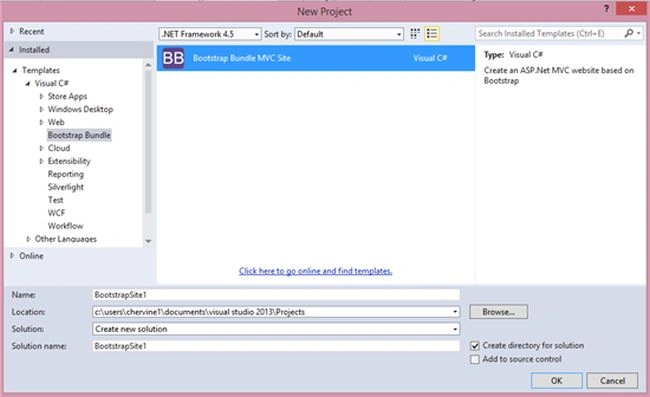This screenshot has width=650, height=397.
Task: Click the tree scrollbar up arrow
Action: click(x=148, y=65)
